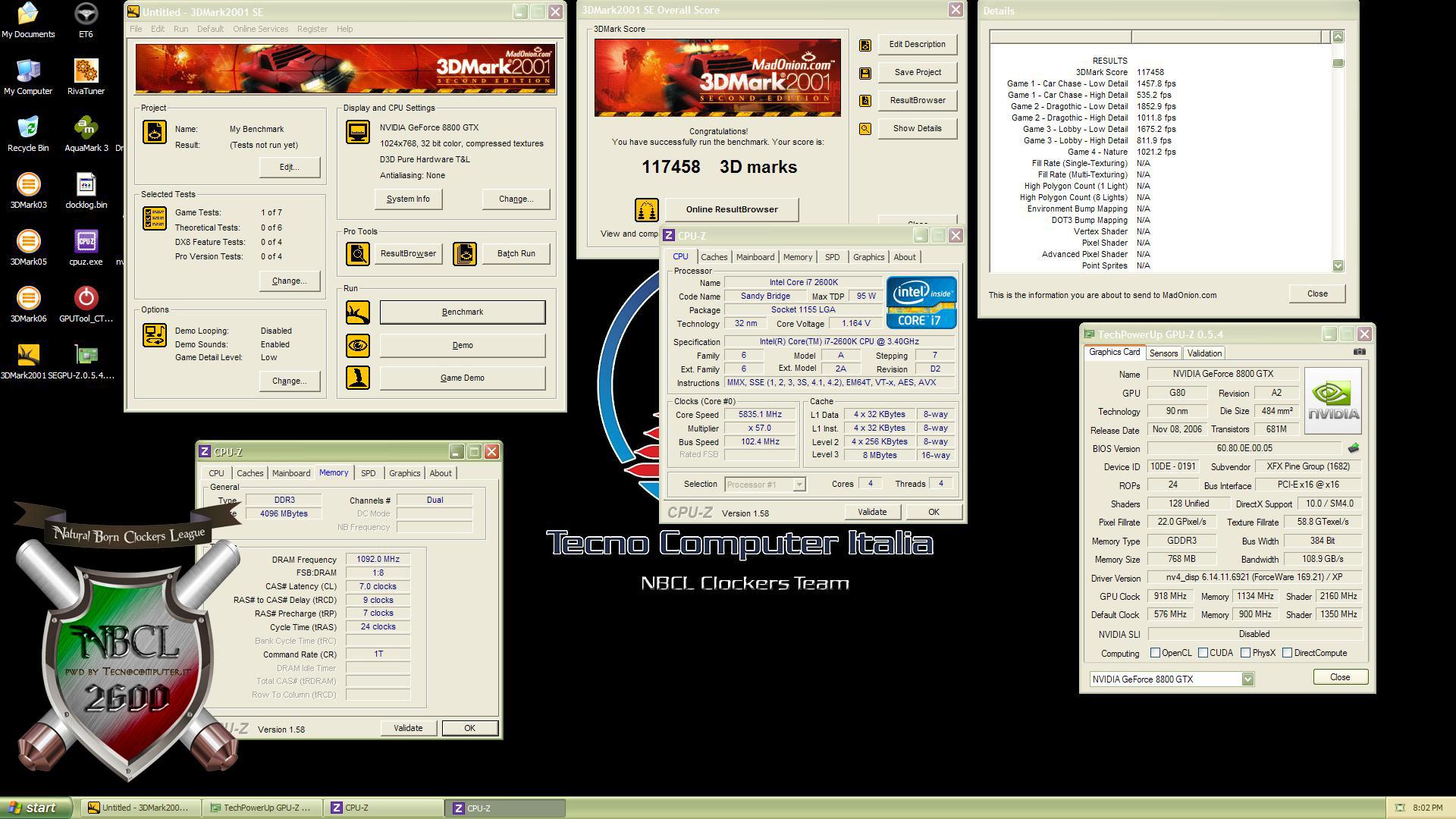This screenshot has height=819, width=1456.
Task: Open the Recycle Bin icon
Action: [28, 135]
